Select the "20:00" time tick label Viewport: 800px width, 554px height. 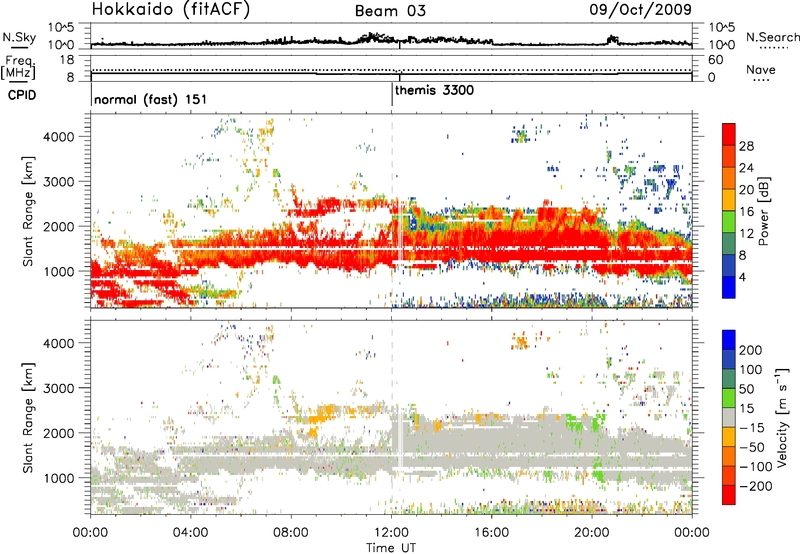pos(591,533)
